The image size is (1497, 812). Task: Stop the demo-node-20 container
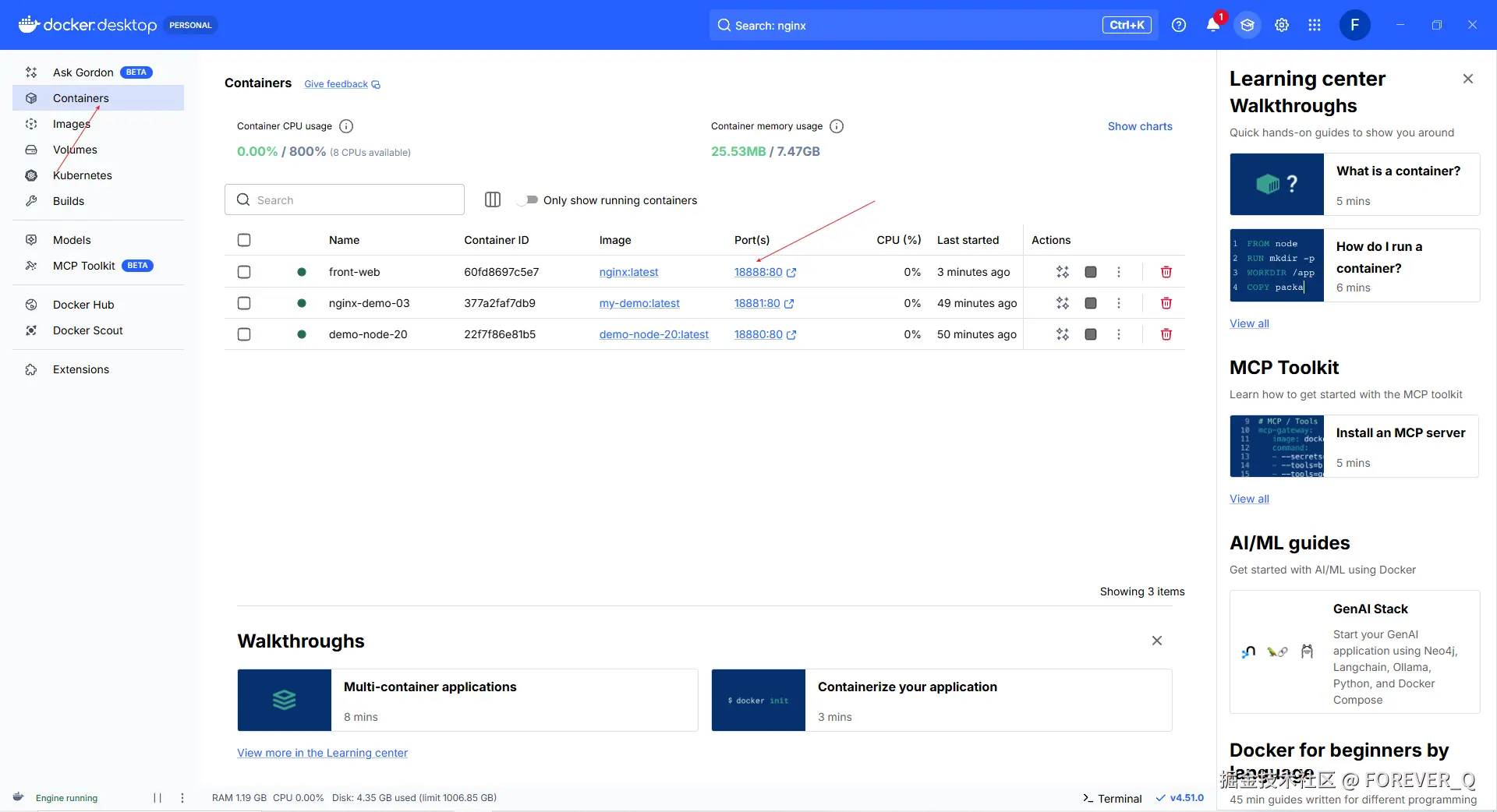coord(1091,334)
